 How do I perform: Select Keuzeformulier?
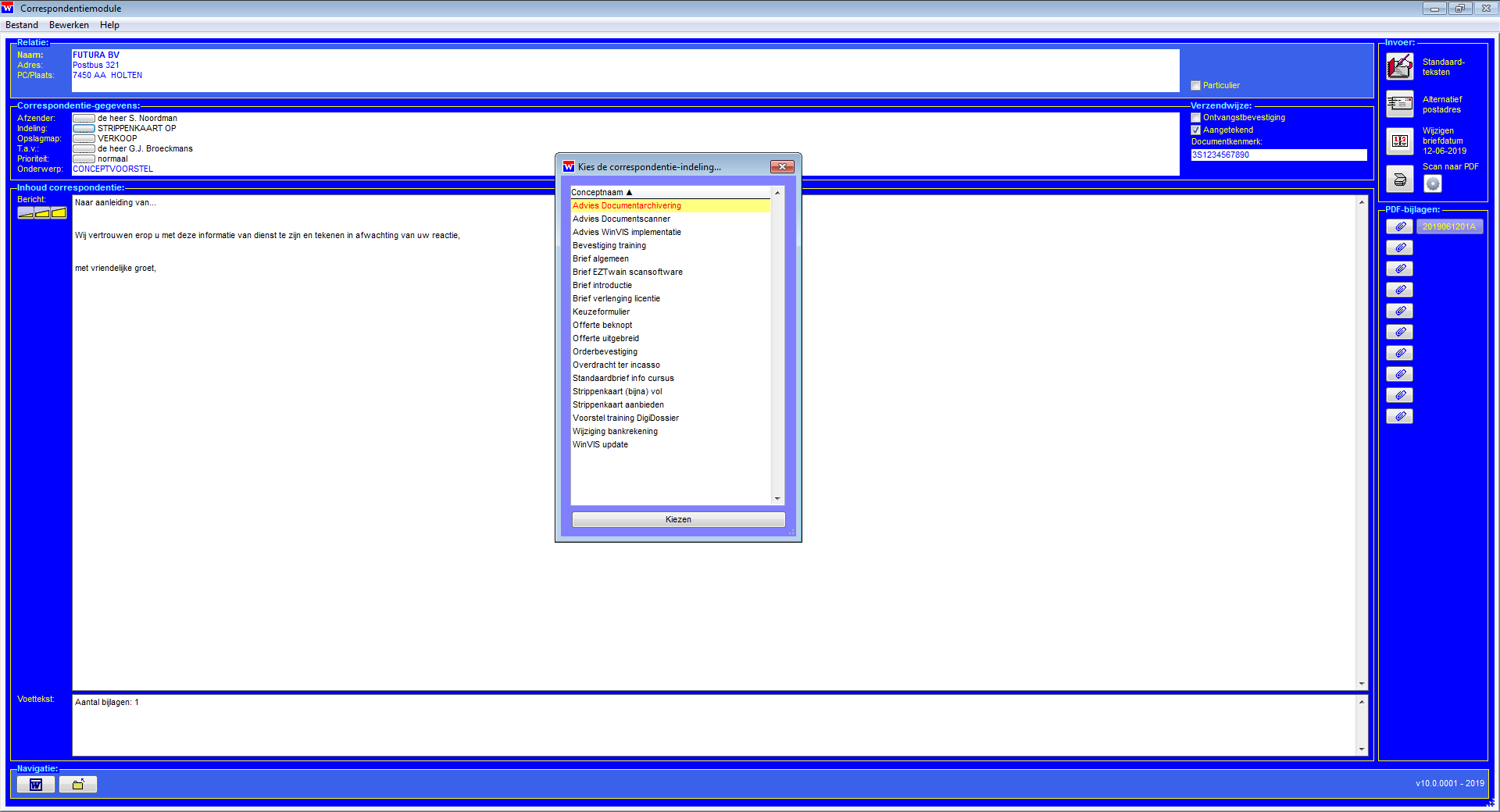670,312
